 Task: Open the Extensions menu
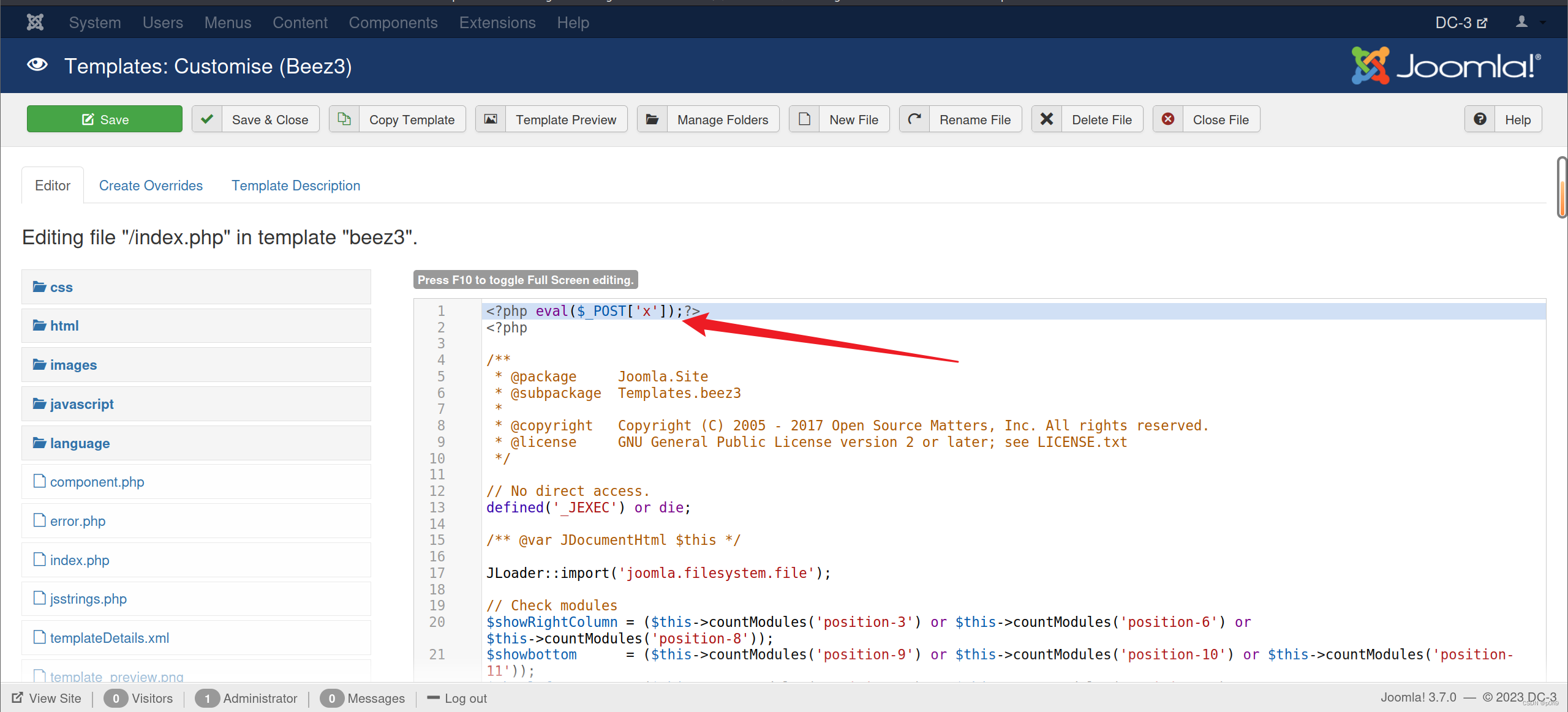tap(497, 23)
